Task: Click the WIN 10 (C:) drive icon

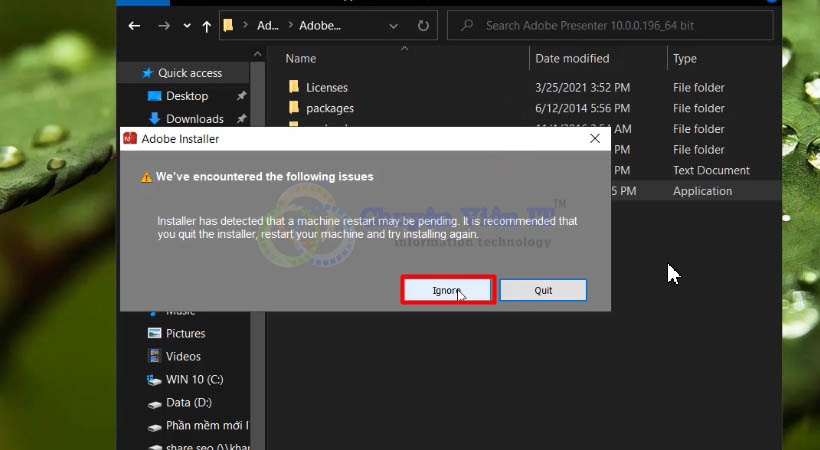Action: pos(154,380)
